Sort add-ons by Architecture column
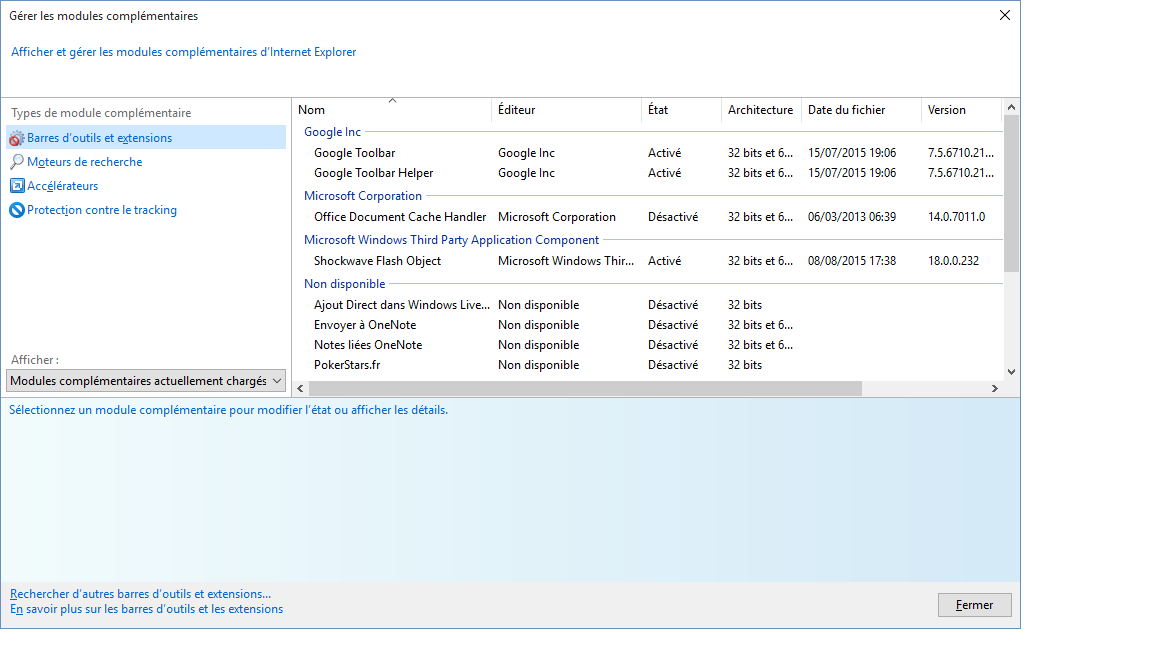The height and width of the screenshot is (648, 1152). [x=762, y=110]
